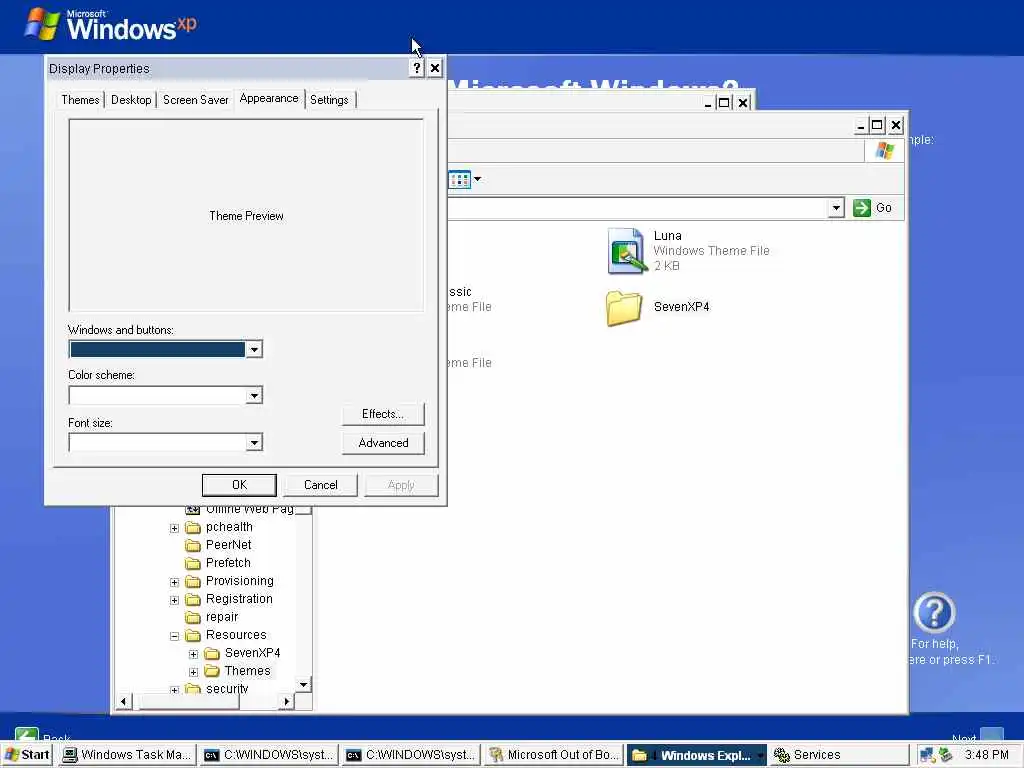Screen dimensions: 1024x768
Task: Open the Explorer address bar dropdown
Action: (836, 208)
